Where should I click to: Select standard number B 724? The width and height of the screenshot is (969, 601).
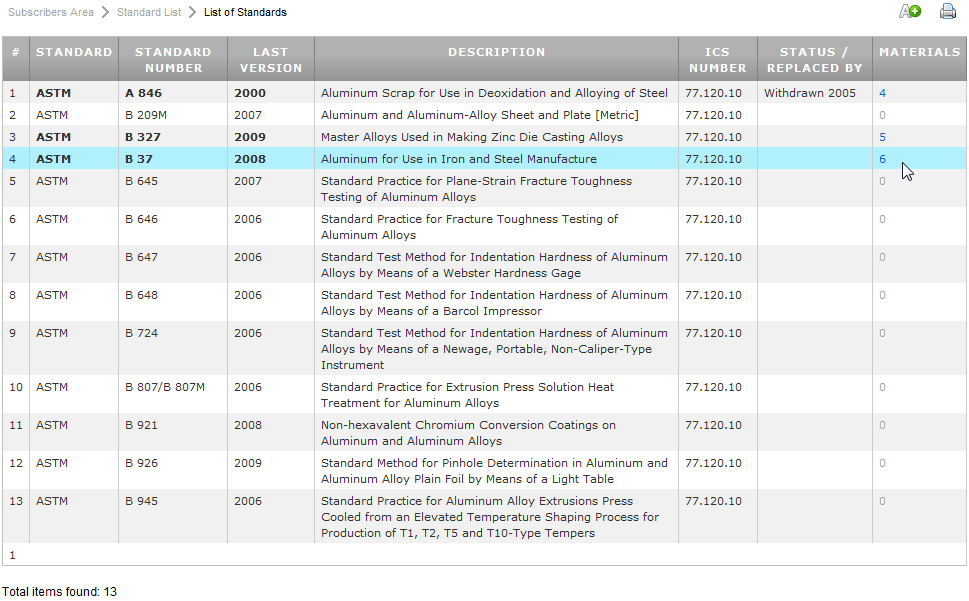(x=142, y=334)
